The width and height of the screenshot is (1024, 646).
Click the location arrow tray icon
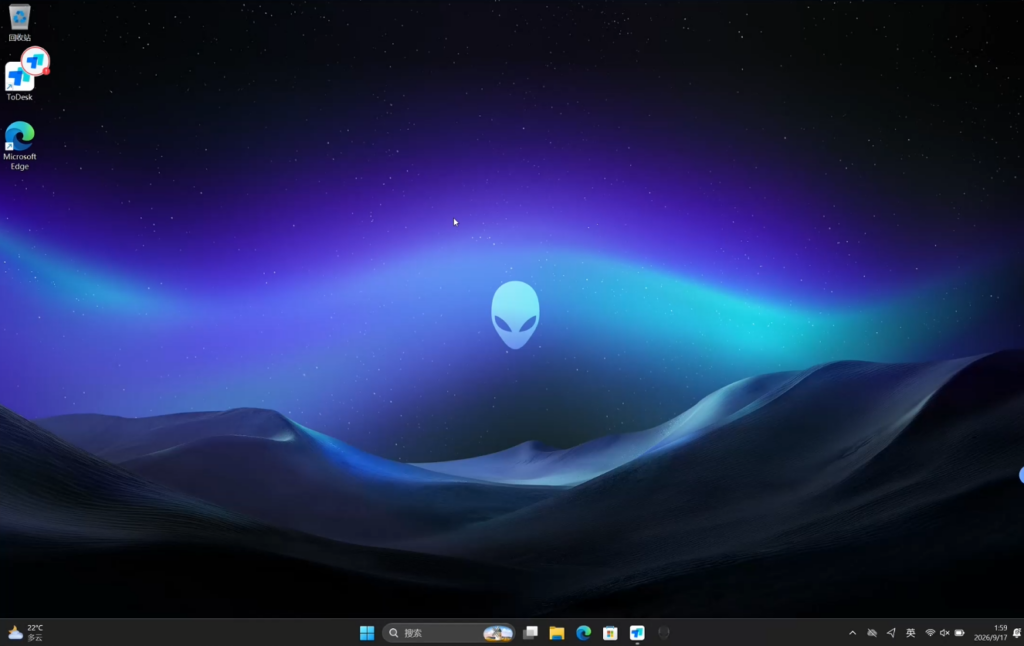click(x=891, y=632)
